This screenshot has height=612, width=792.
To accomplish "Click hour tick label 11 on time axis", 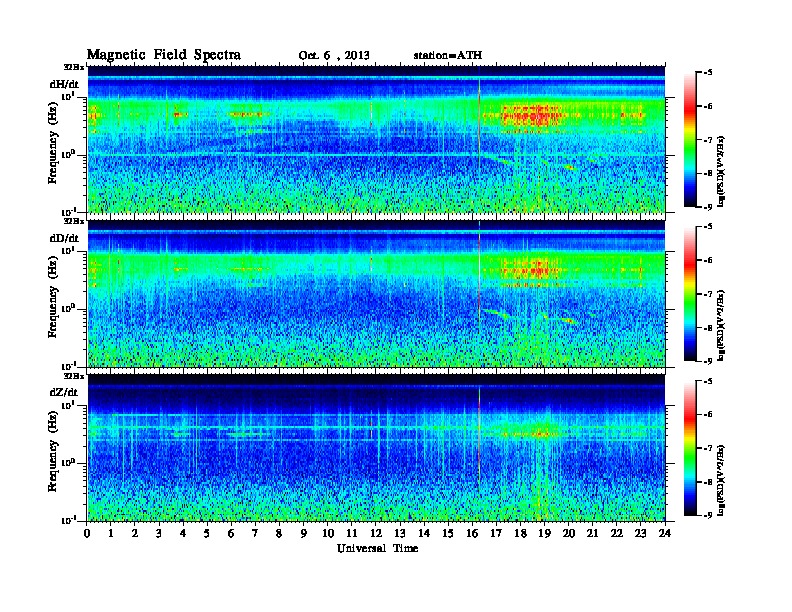I will 352,533.
